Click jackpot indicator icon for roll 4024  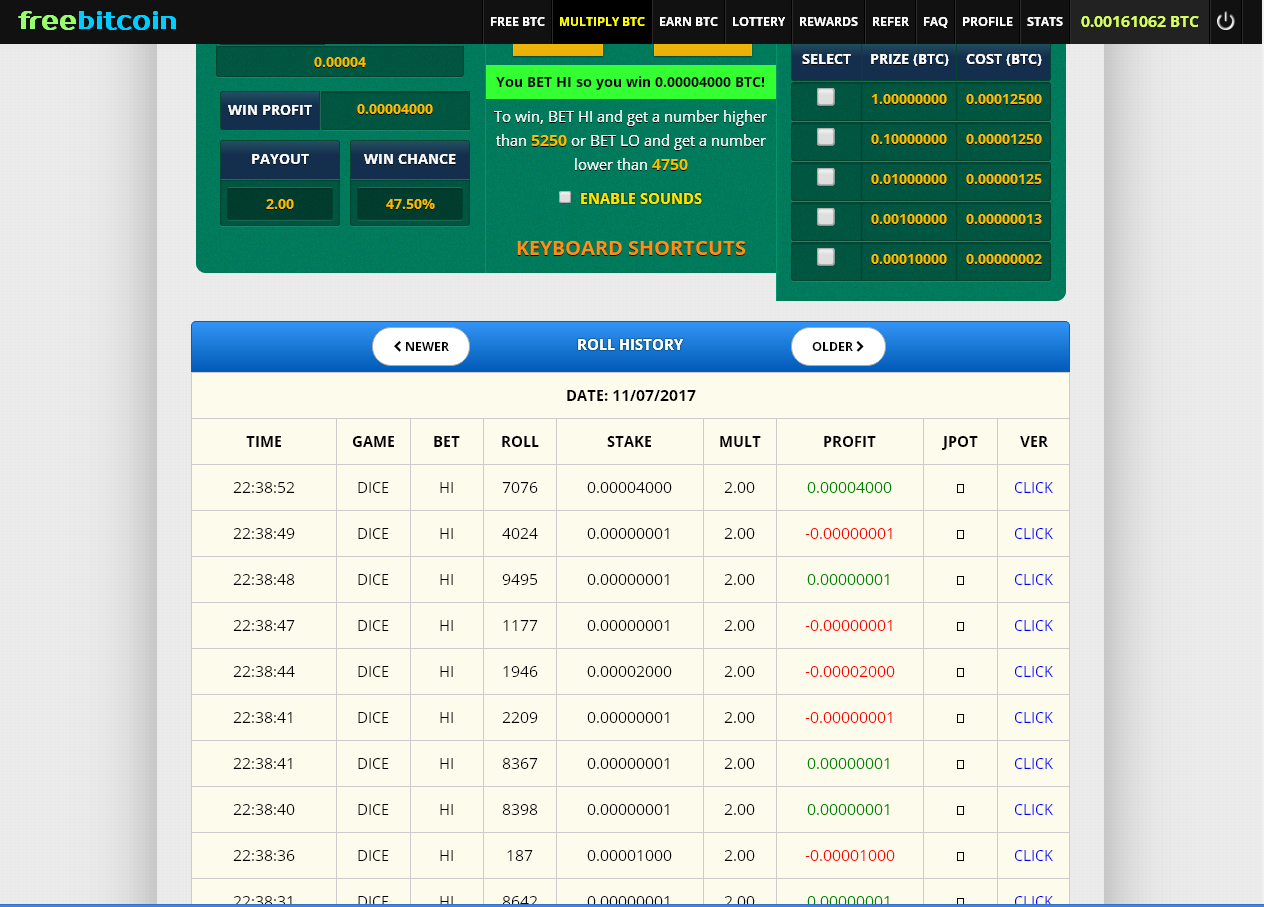960,535
